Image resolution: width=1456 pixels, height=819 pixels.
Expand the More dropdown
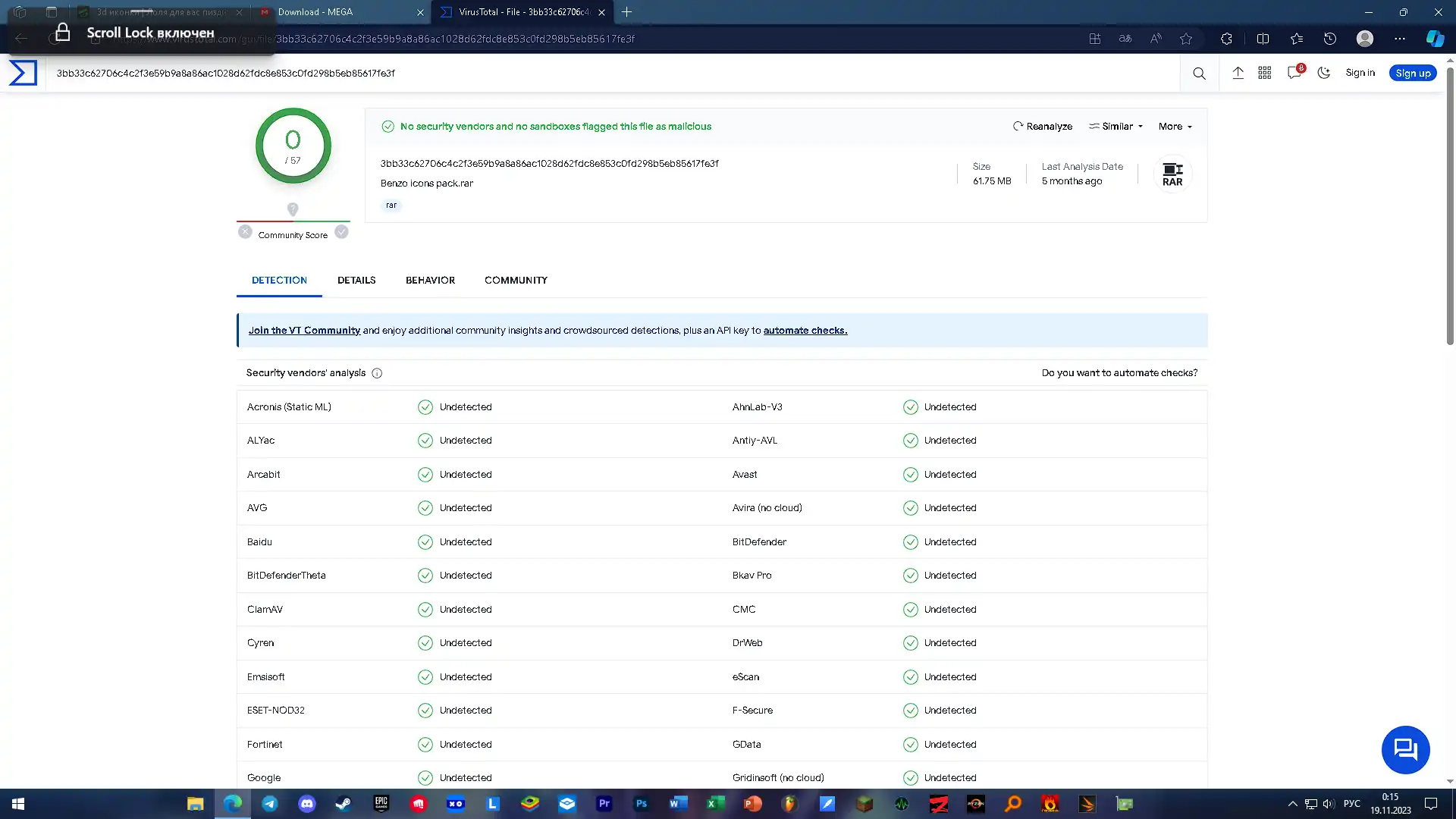coord(1175,127)
